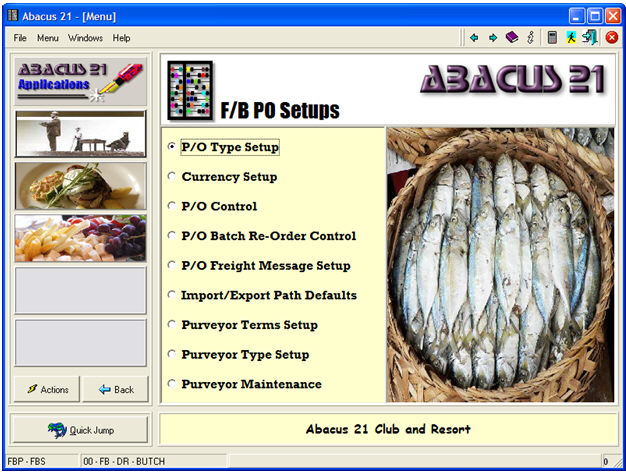Click the fruit and cheese platter thumbnail

click(80, 238)
